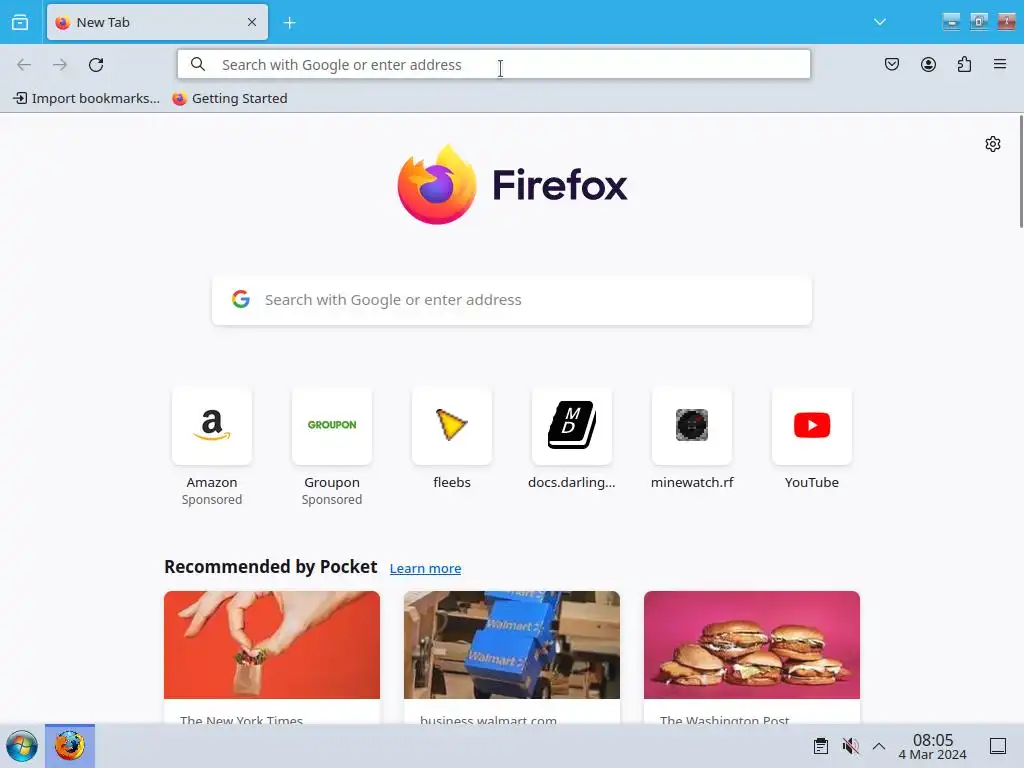Screen dimensions: 1024x768
Task: Click the Firefox taskbar button
Action: click(x=70, y=746)
